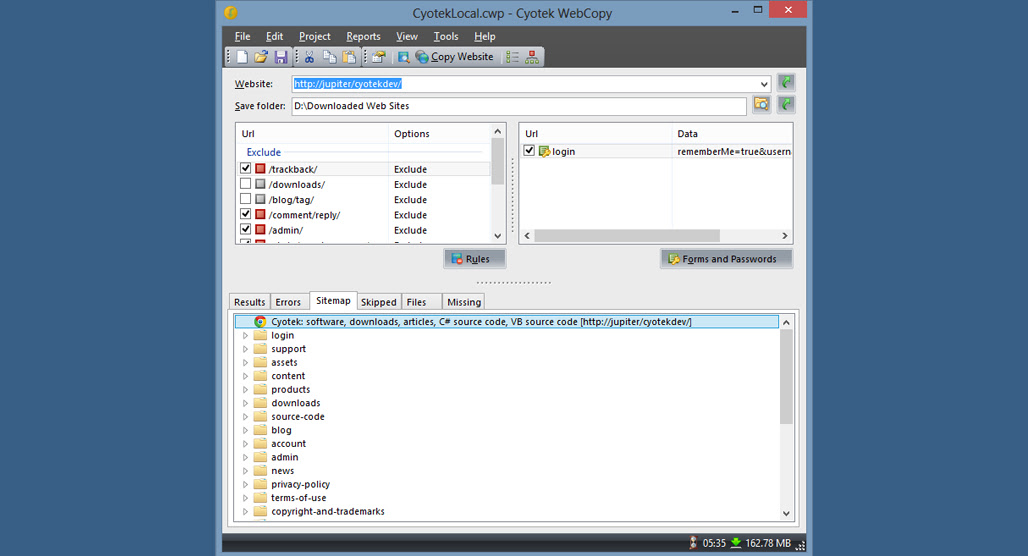
Task: Click the sitemap vertical scrollbar thumb
Action: pos(786,377)
